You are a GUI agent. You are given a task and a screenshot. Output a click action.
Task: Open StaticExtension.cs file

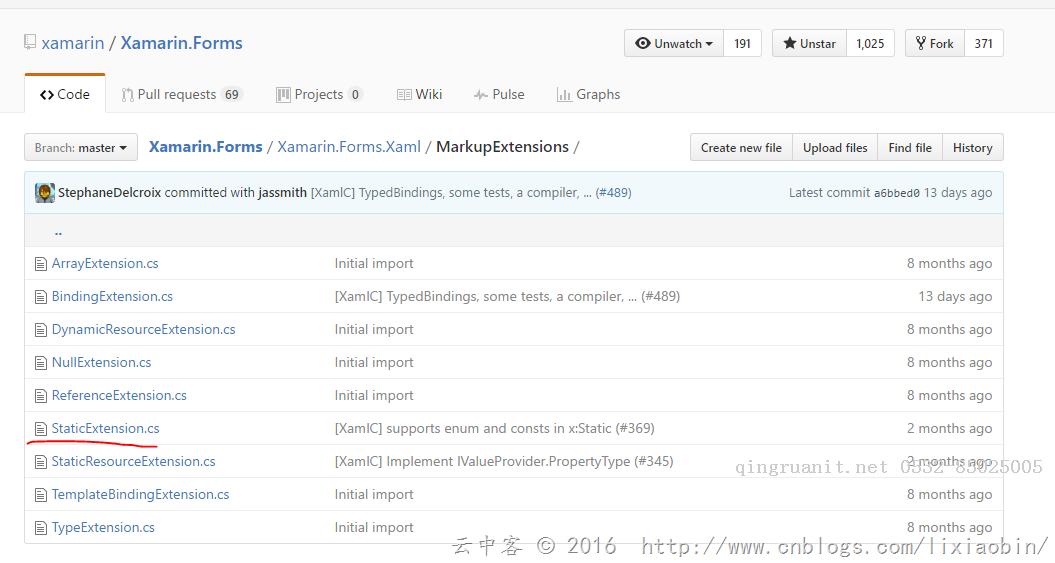[106, 428]
